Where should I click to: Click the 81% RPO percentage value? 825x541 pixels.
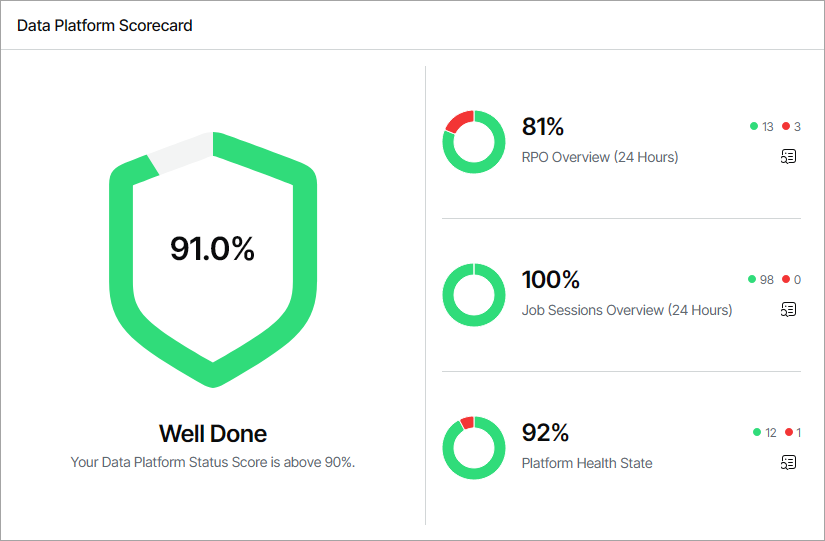(x=543, y=127)
